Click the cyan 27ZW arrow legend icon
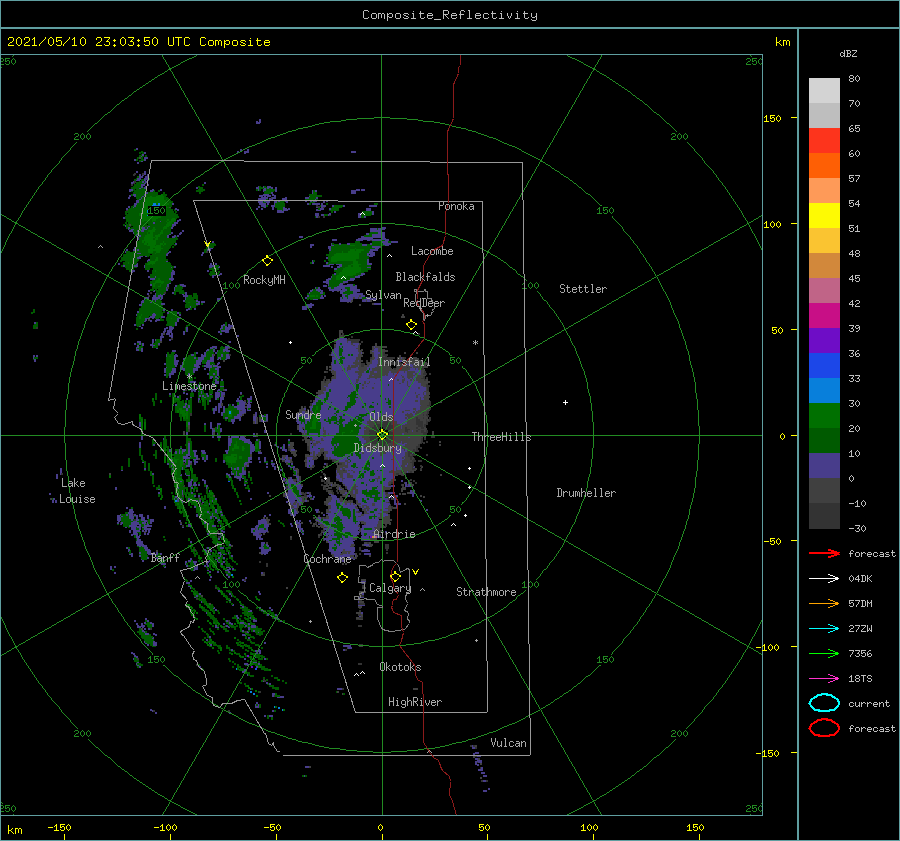Screen dimensions: 900x841 (x=824, y=629)
